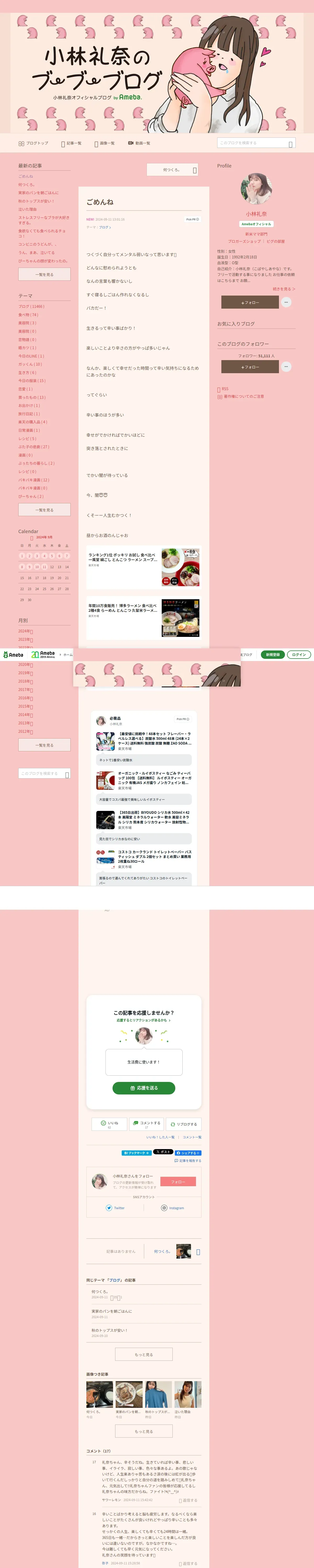Viewport: 314px width, 1568px height.
Task: Expand the 2013年 monthly archive
Action: 26,723
